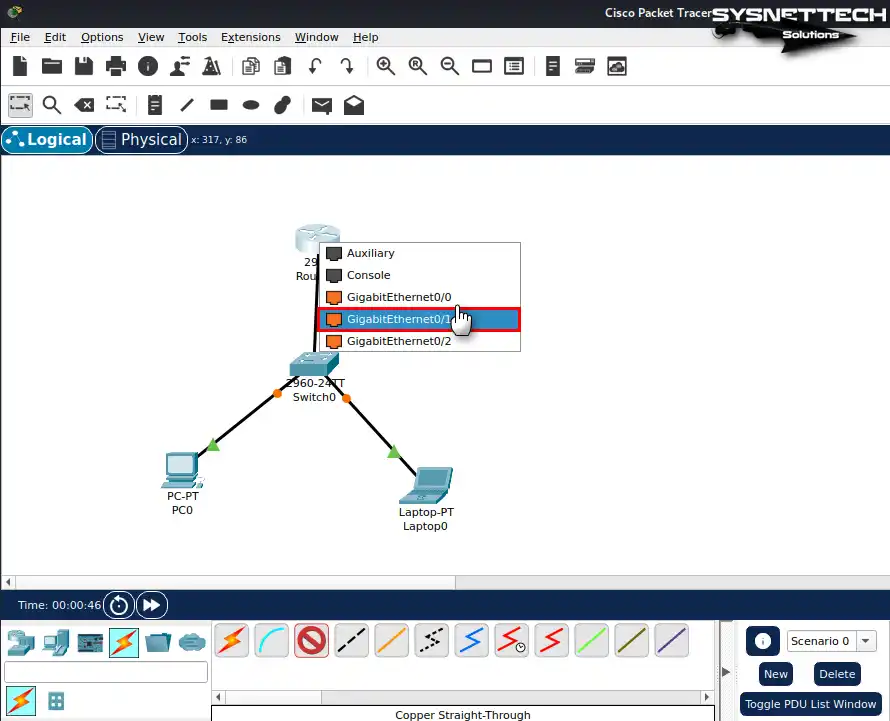Save the project with the floppy disk icon
This screenshot has height=721, width=890.
(x=84, y=66)
